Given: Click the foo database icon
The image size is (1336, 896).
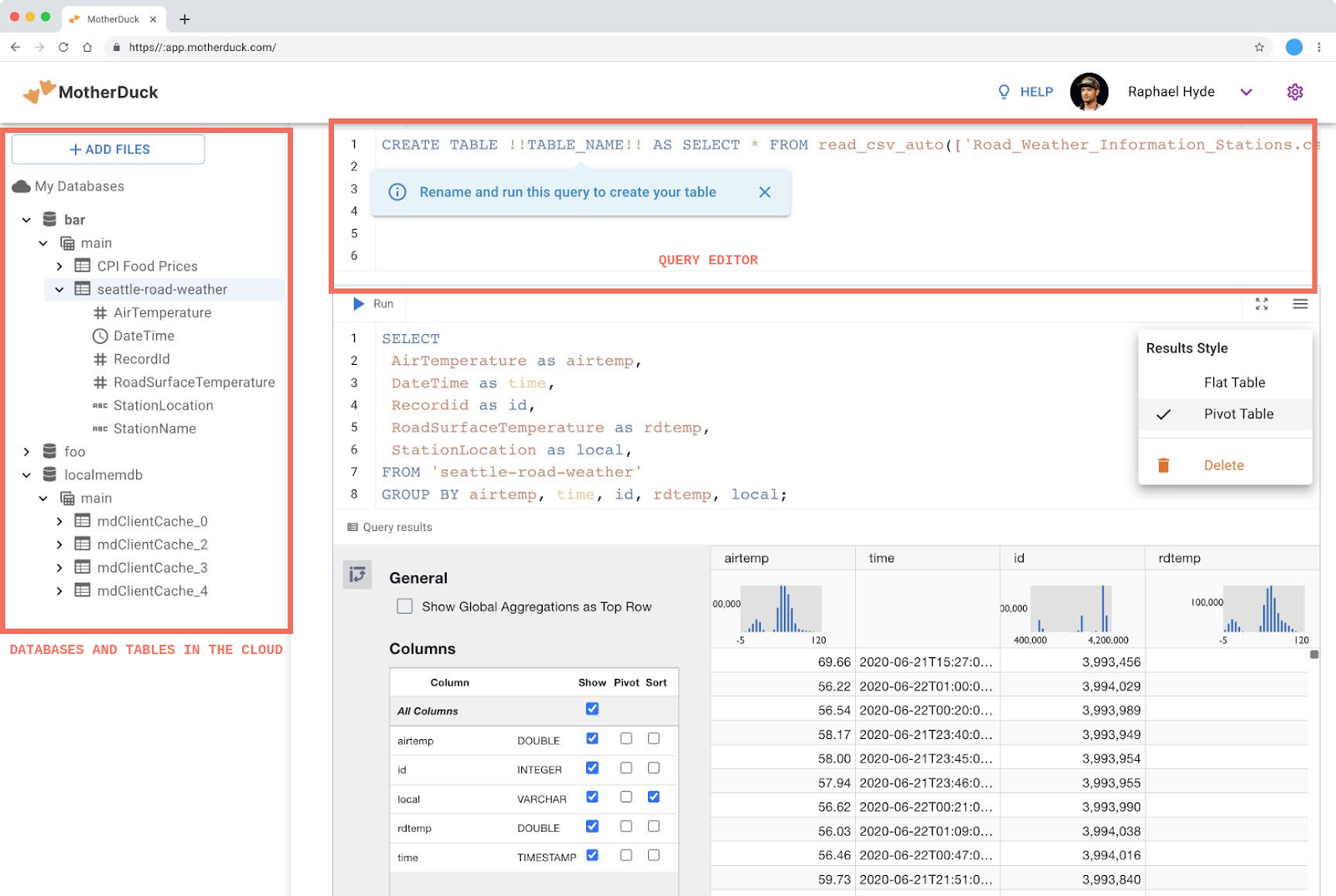Looking at the screenshot, I should tap(50, 451).
